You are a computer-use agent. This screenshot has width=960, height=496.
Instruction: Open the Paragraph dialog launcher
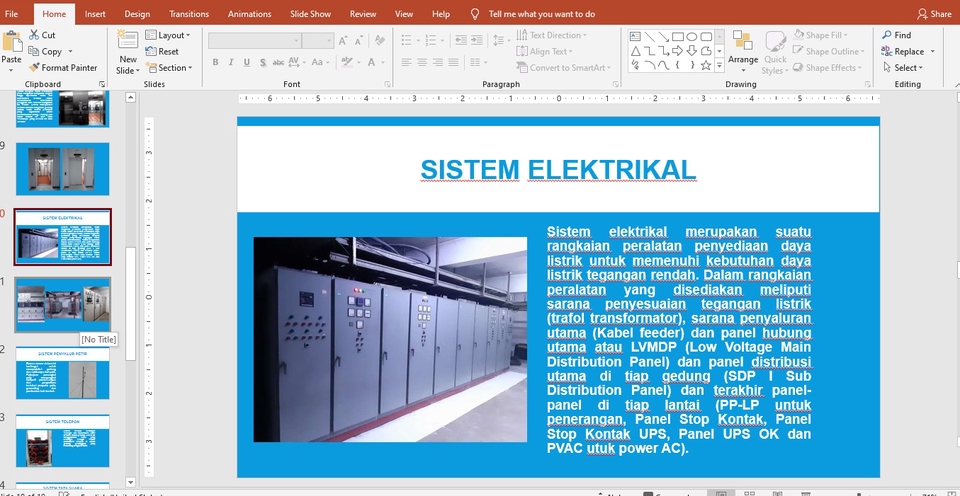click(614, 84)
